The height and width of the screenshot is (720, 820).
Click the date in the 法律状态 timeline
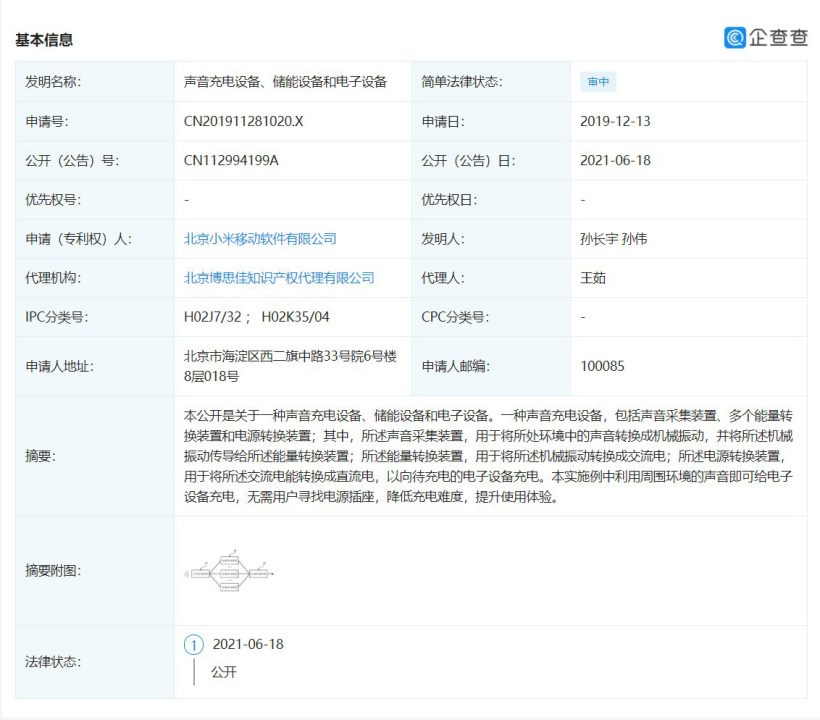click(248, 645)
